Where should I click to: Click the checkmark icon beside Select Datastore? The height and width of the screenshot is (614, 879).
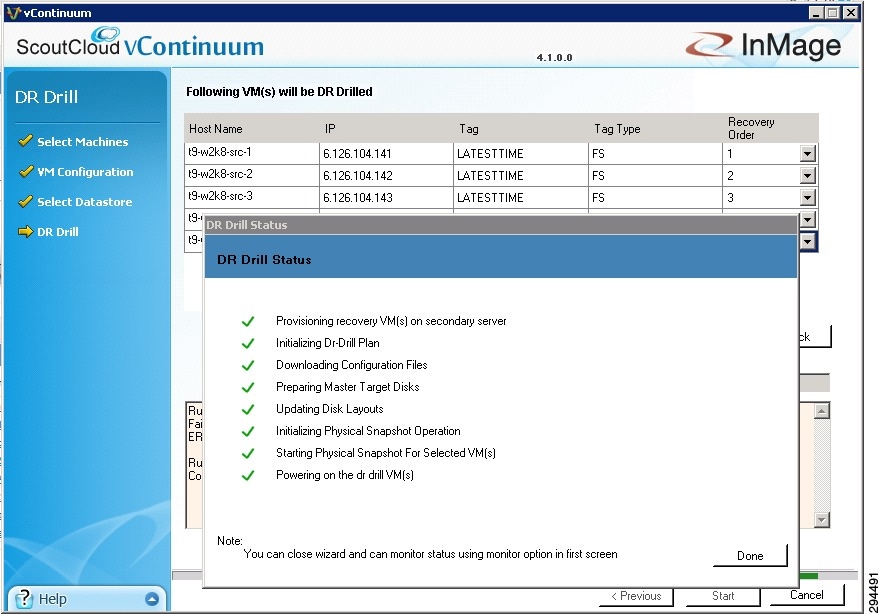coord(25,201)
